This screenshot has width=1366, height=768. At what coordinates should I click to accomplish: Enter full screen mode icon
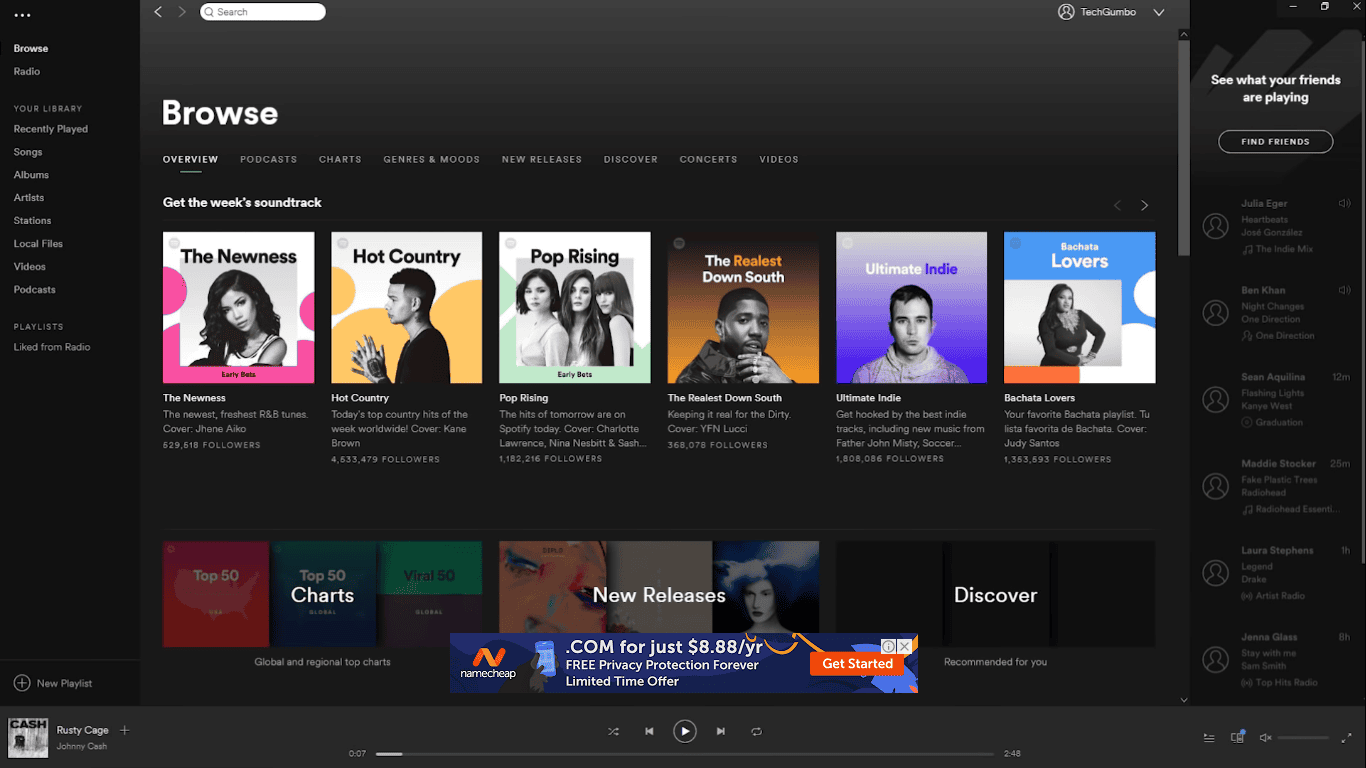coord(1346,738)
